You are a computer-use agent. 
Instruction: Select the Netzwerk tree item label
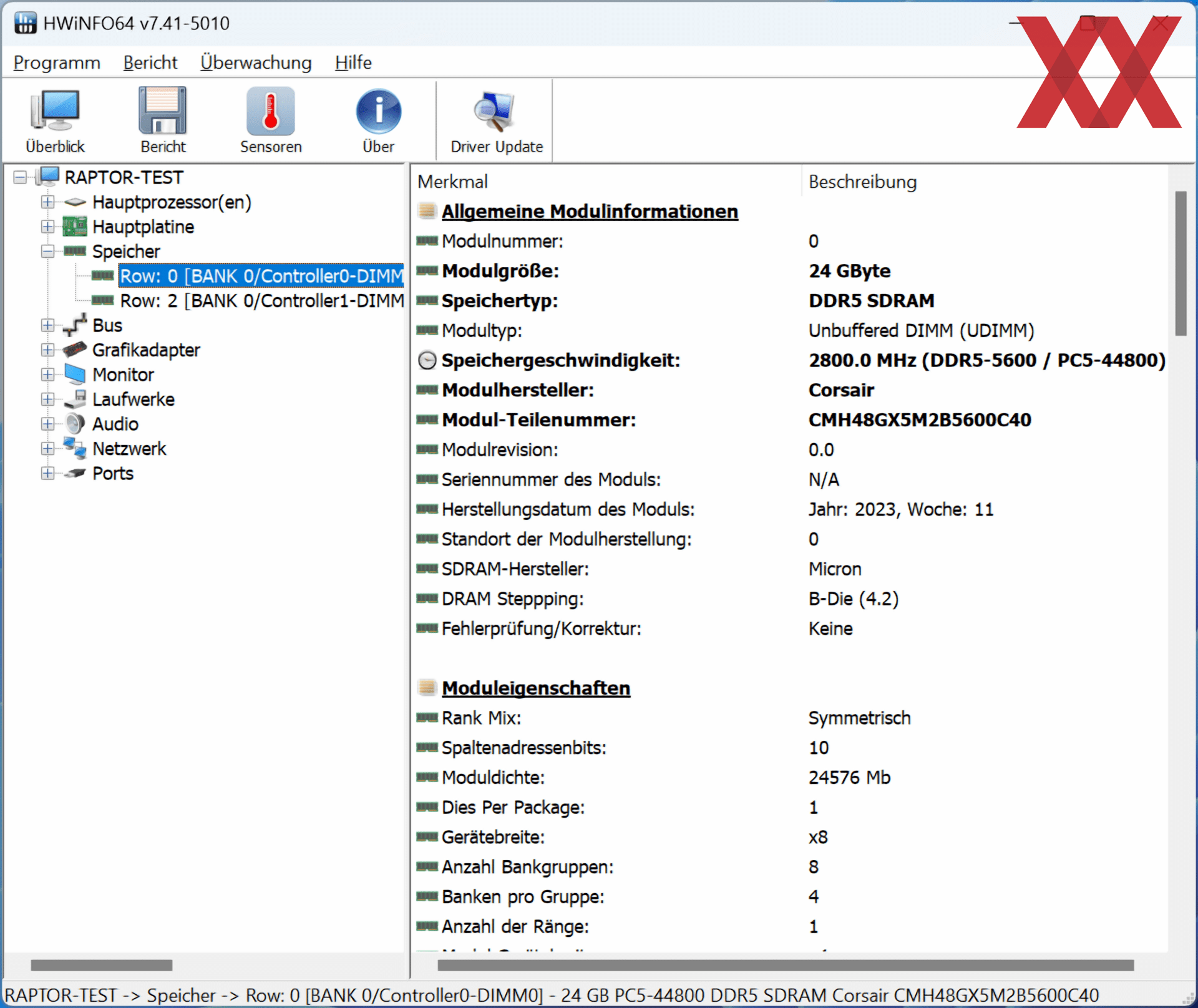point(129,449)
